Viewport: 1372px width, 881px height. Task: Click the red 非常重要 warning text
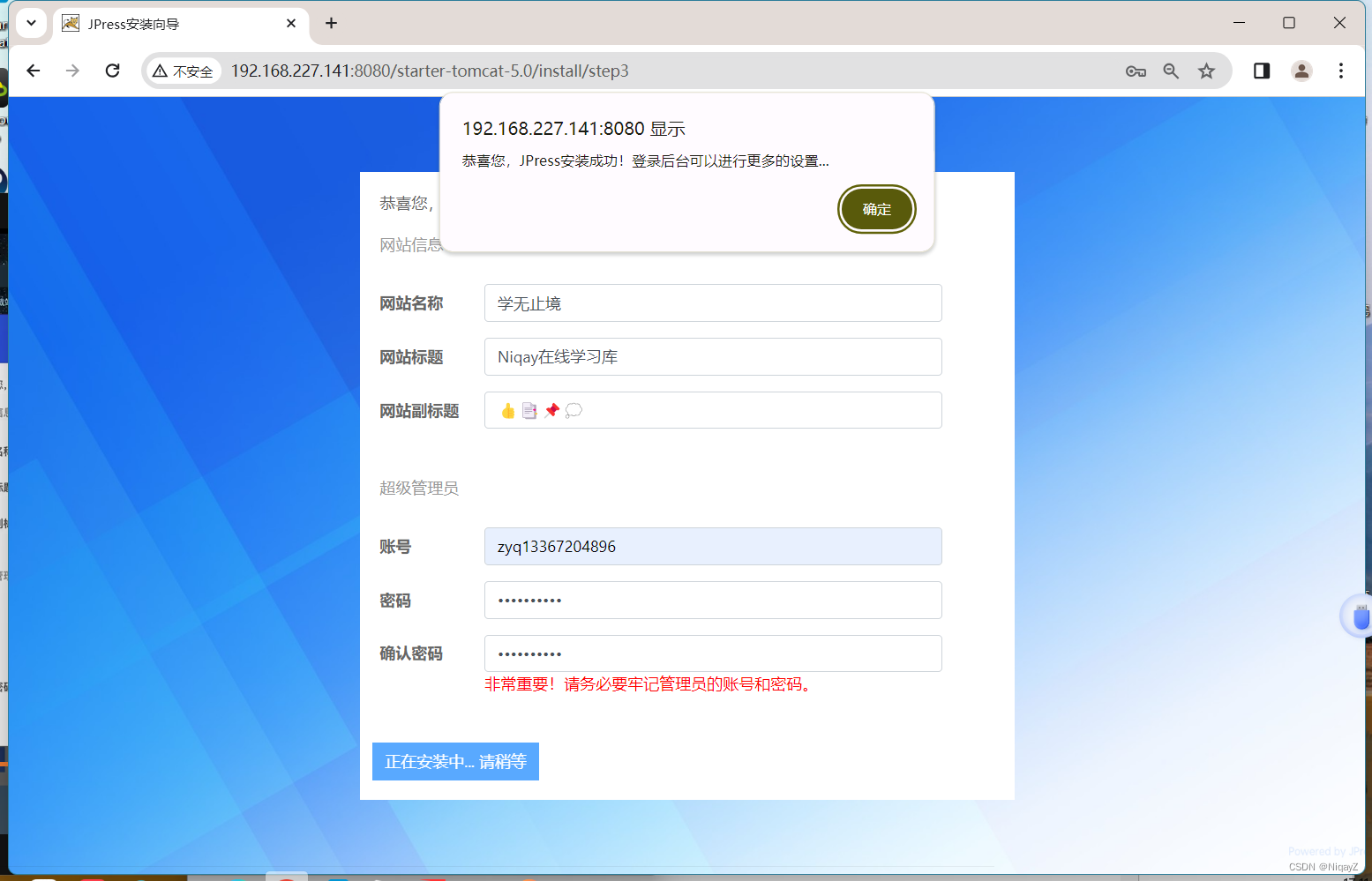pos(649,684)
